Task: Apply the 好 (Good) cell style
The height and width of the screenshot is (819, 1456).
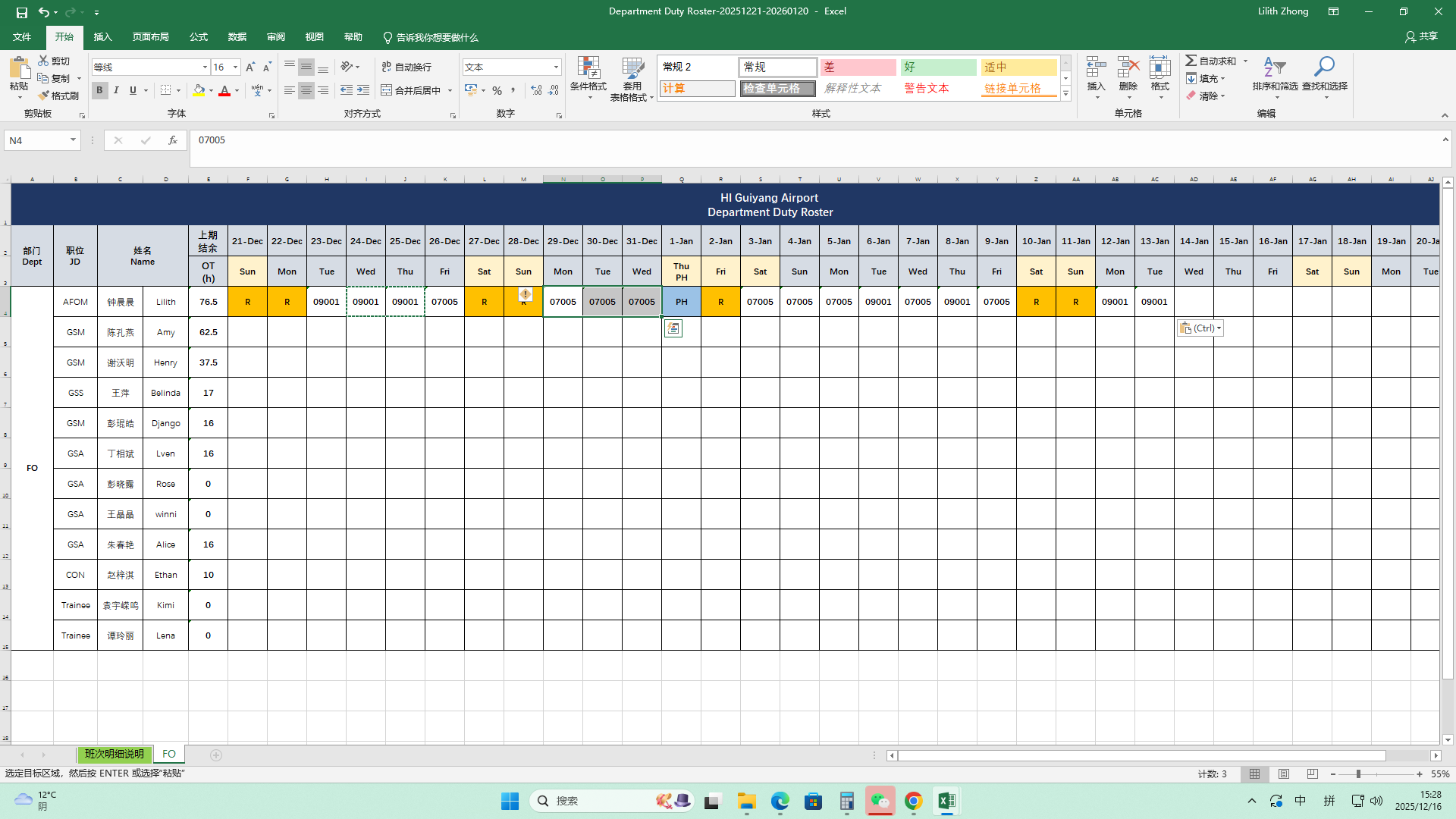Action: tap(937, 67)
